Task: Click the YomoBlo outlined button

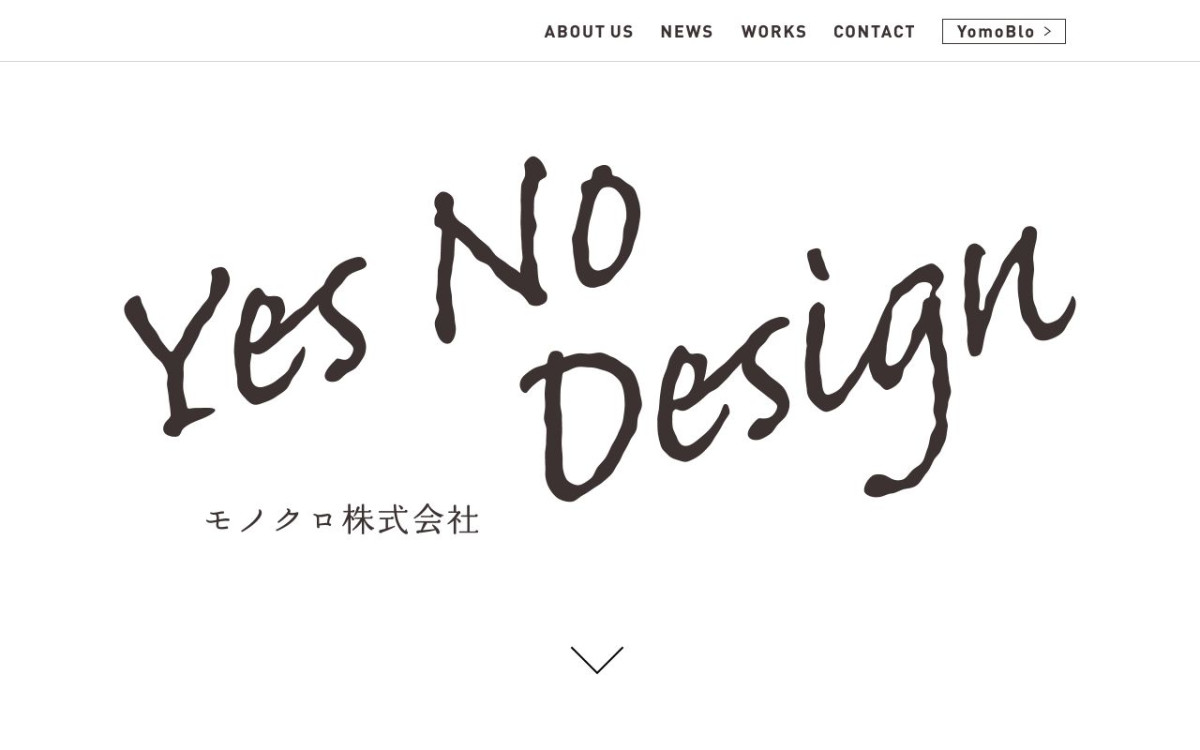Action: click(x=1004, y=32)
